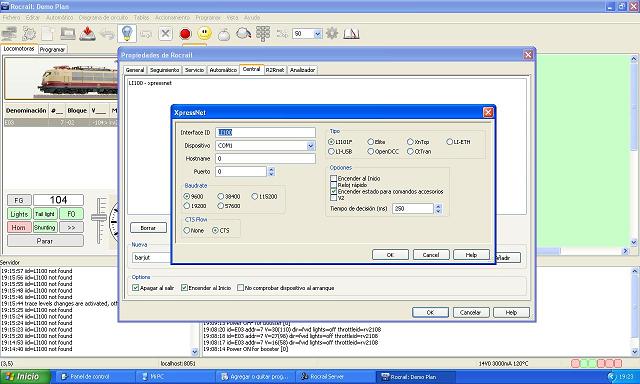
Task: Increase Tiempo de decisión with up arrow
Action: pyautogui.click(x=438, y=206)
